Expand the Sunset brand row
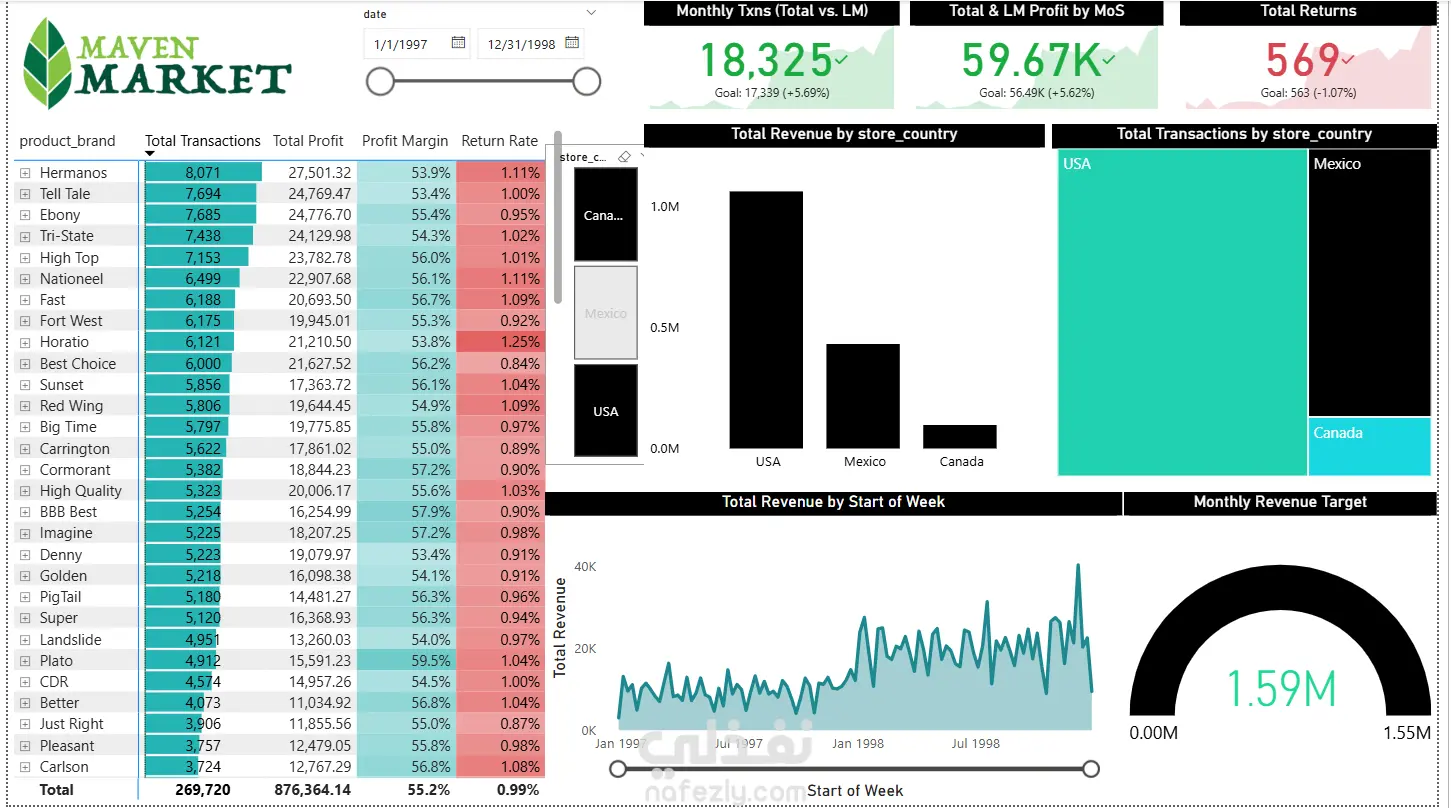Viewport: 1451px width, 808px height. click(26, 385)
